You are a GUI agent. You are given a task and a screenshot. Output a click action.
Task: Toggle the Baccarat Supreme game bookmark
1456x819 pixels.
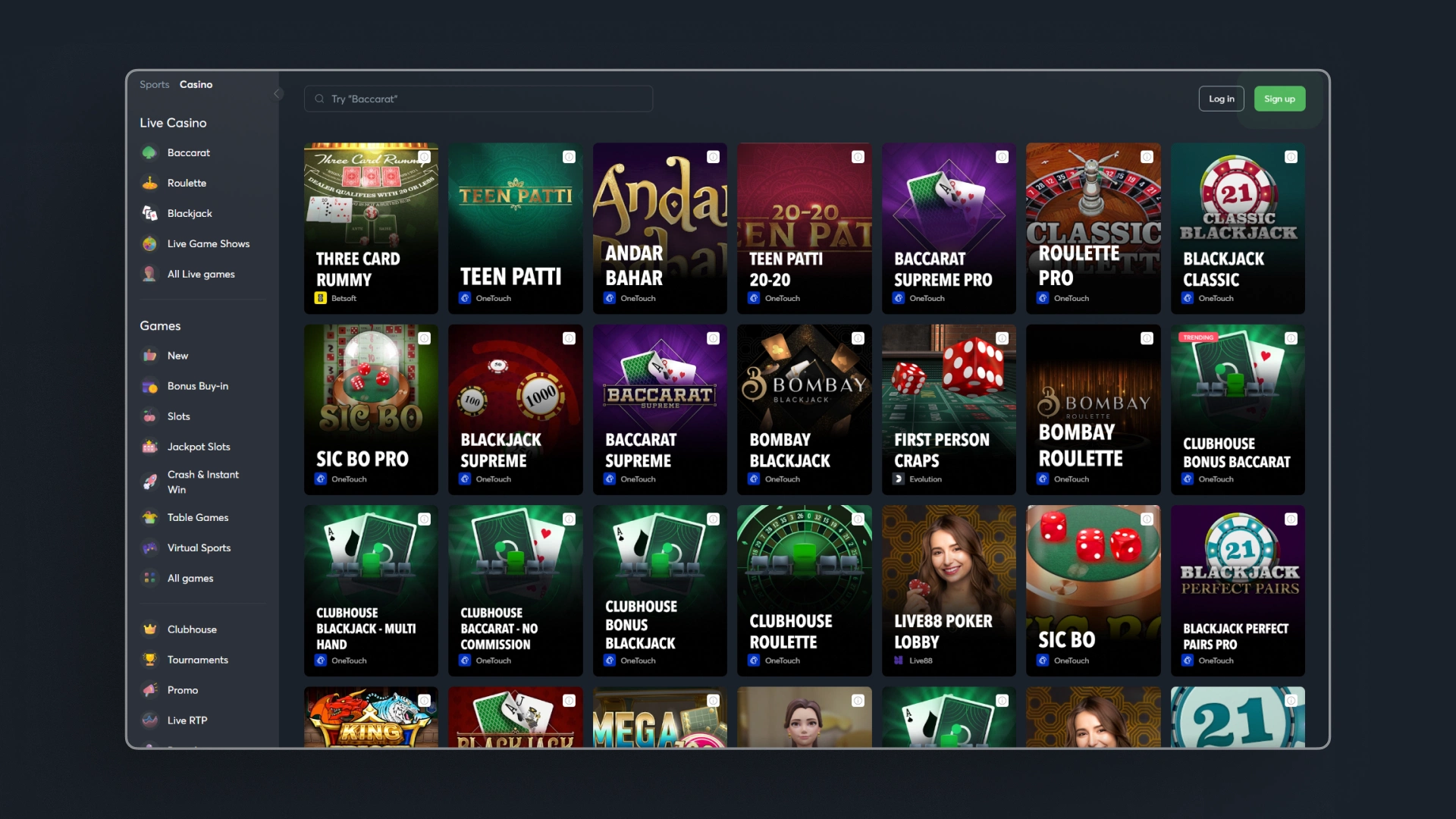click(x=713, y=337)
